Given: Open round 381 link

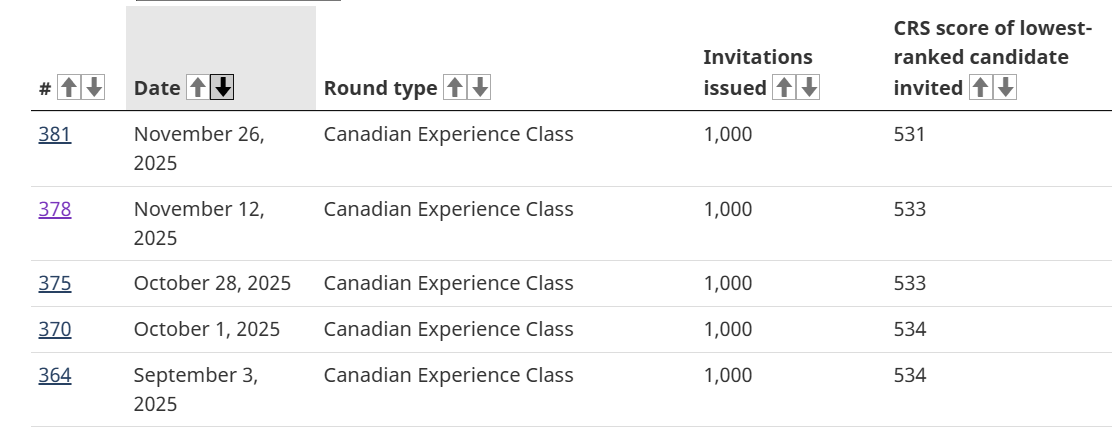Looking at the screenshot, I should [x=55, y=134].
